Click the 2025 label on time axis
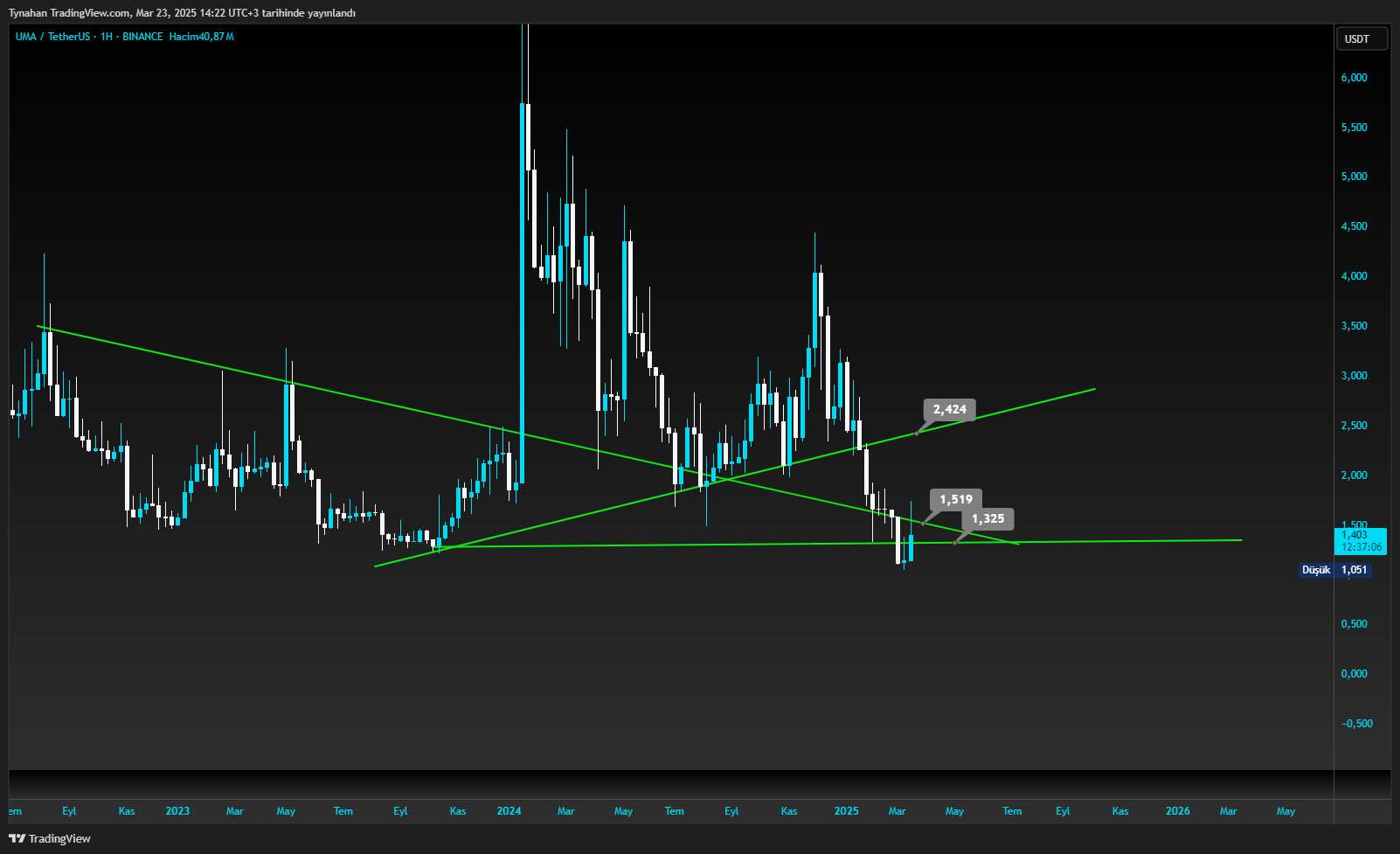 [x=846, y=811]
